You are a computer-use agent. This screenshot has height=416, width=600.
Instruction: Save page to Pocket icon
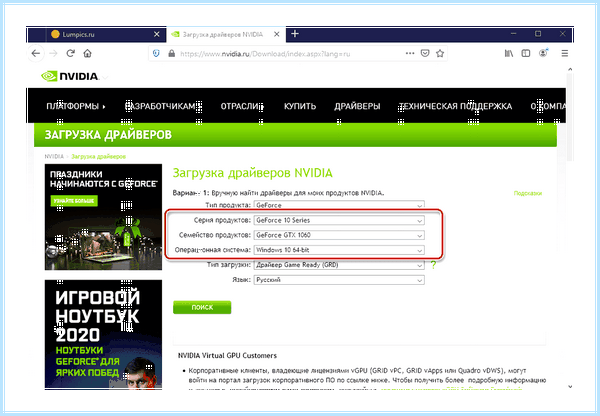pyautogui.click(x=425, y=53)
